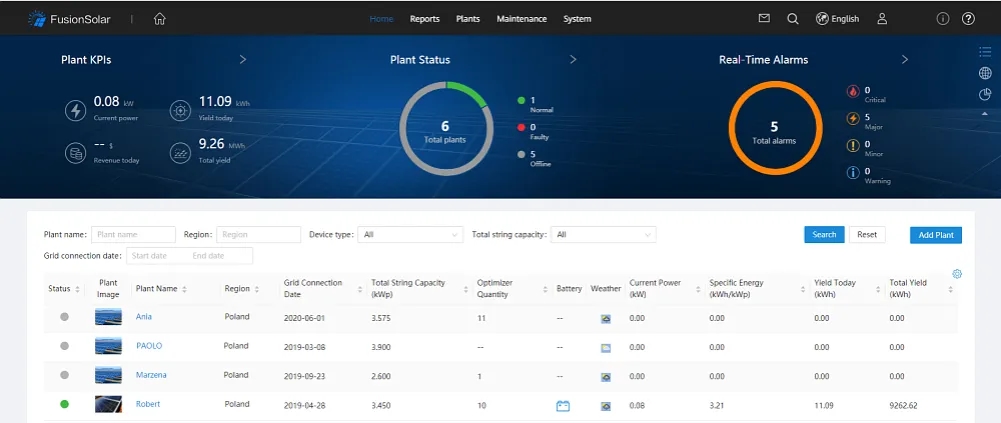Image resolution: width=1001 pixels, height=423 pixels.
Task: Open the help question mark icon
Action: [968, 18]
